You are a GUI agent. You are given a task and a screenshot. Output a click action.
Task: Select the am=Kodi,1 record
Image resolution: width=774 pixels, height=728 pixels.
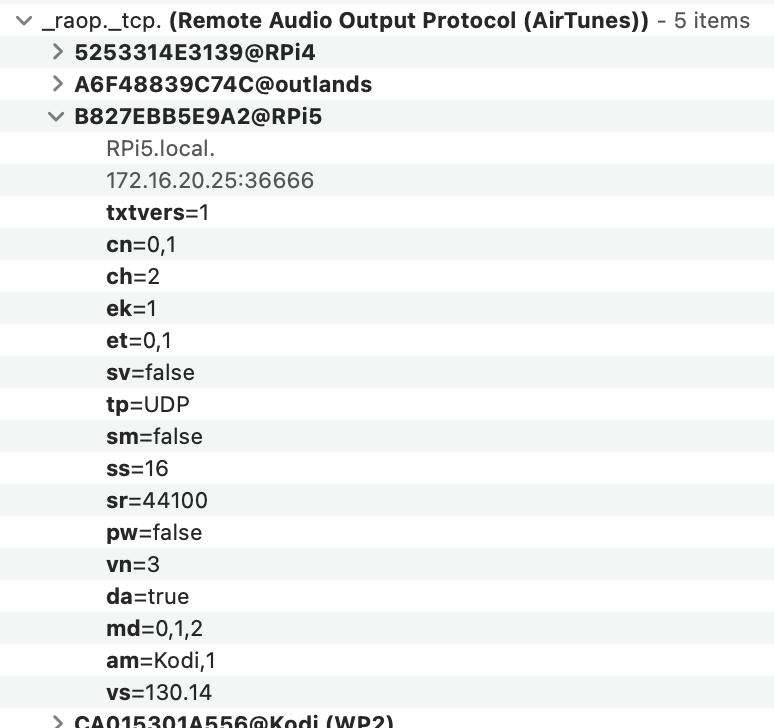coord(387,660)
